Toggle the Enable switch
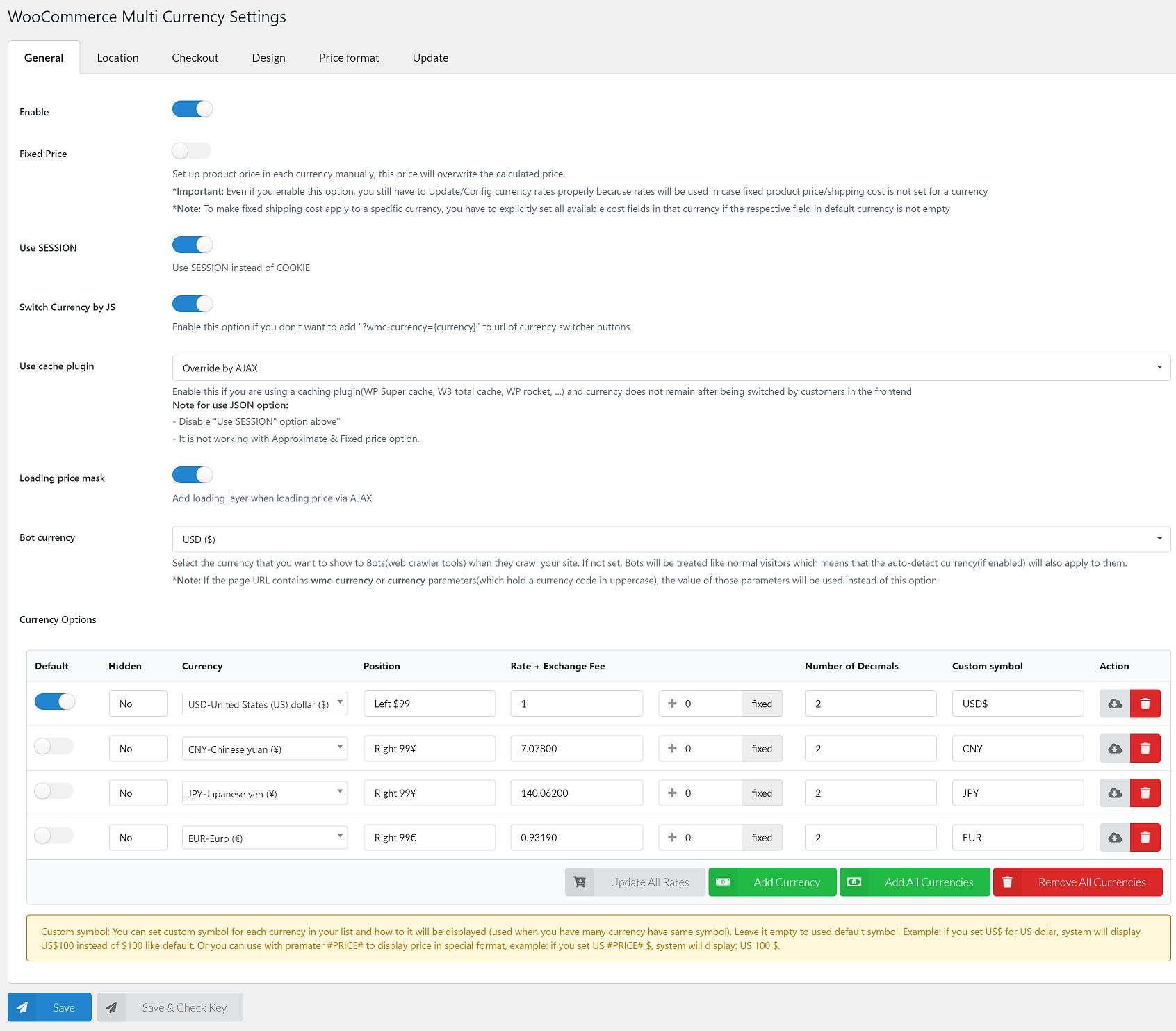The height and width of the screenshot is (1031, 1176). tap(193, 109)
